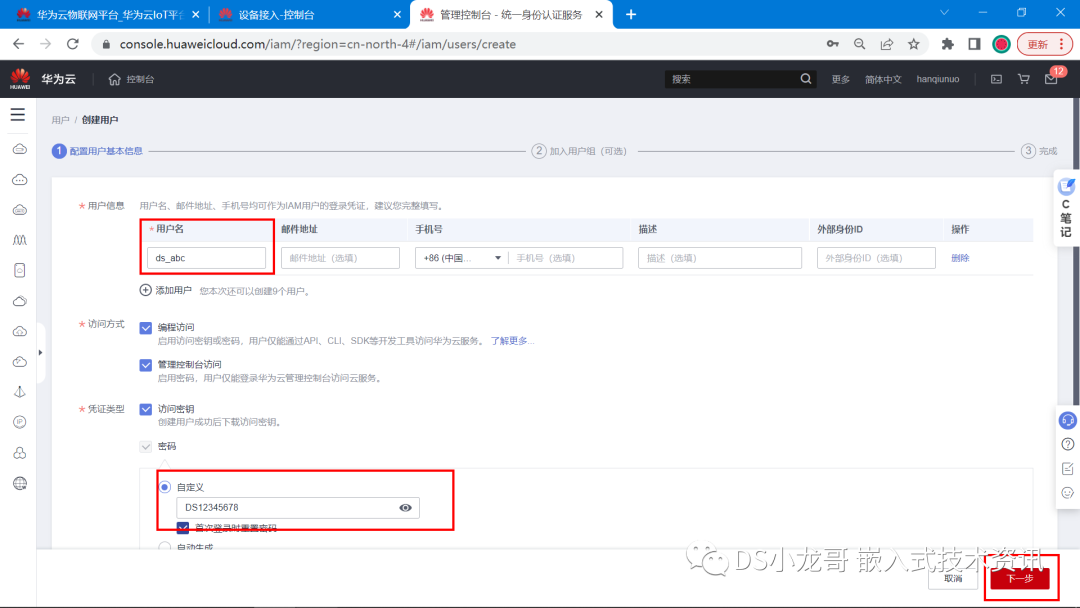Click the 外部身份ID input field

pos(876,258)
